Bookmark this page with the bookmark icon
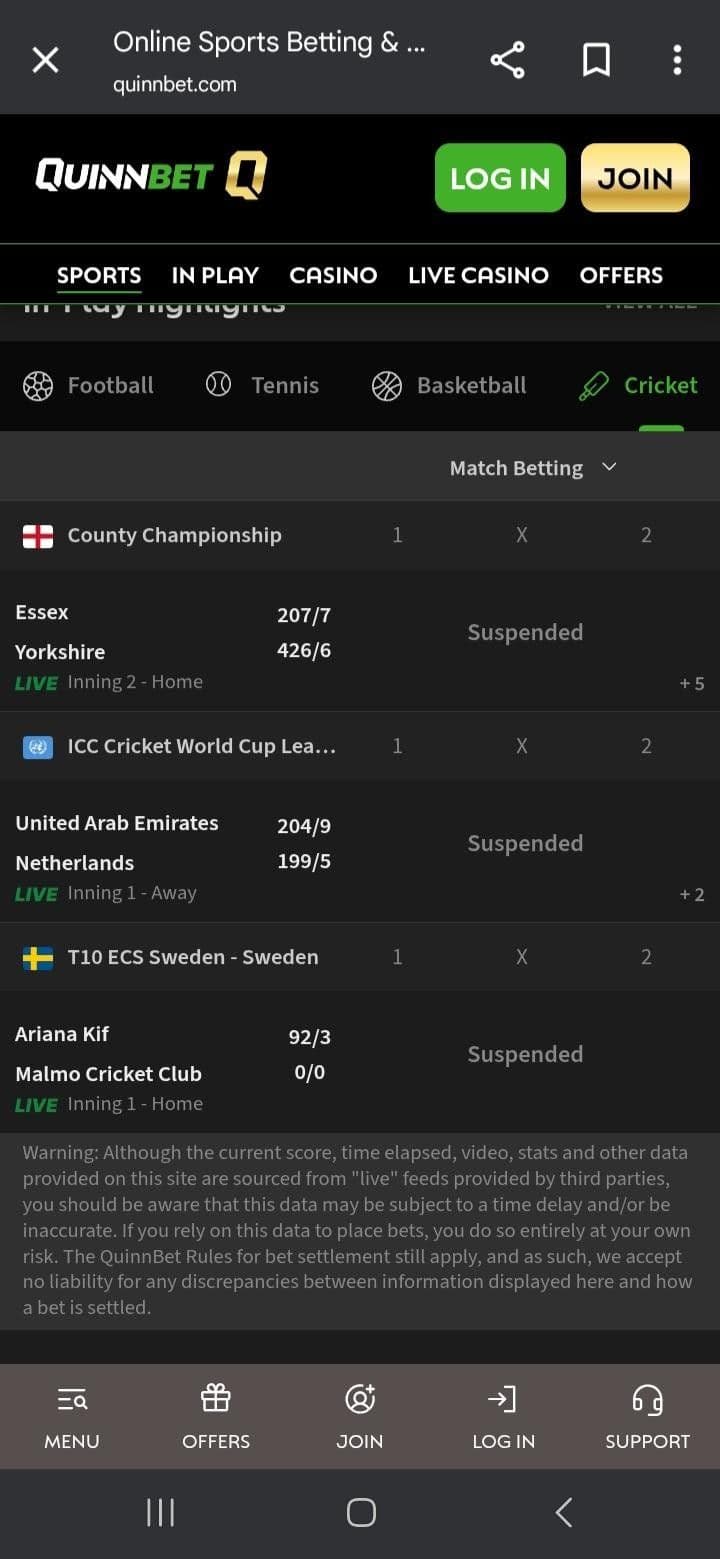Image resolution: width=720 pixels, height=1559 pixels. point(596,61)
